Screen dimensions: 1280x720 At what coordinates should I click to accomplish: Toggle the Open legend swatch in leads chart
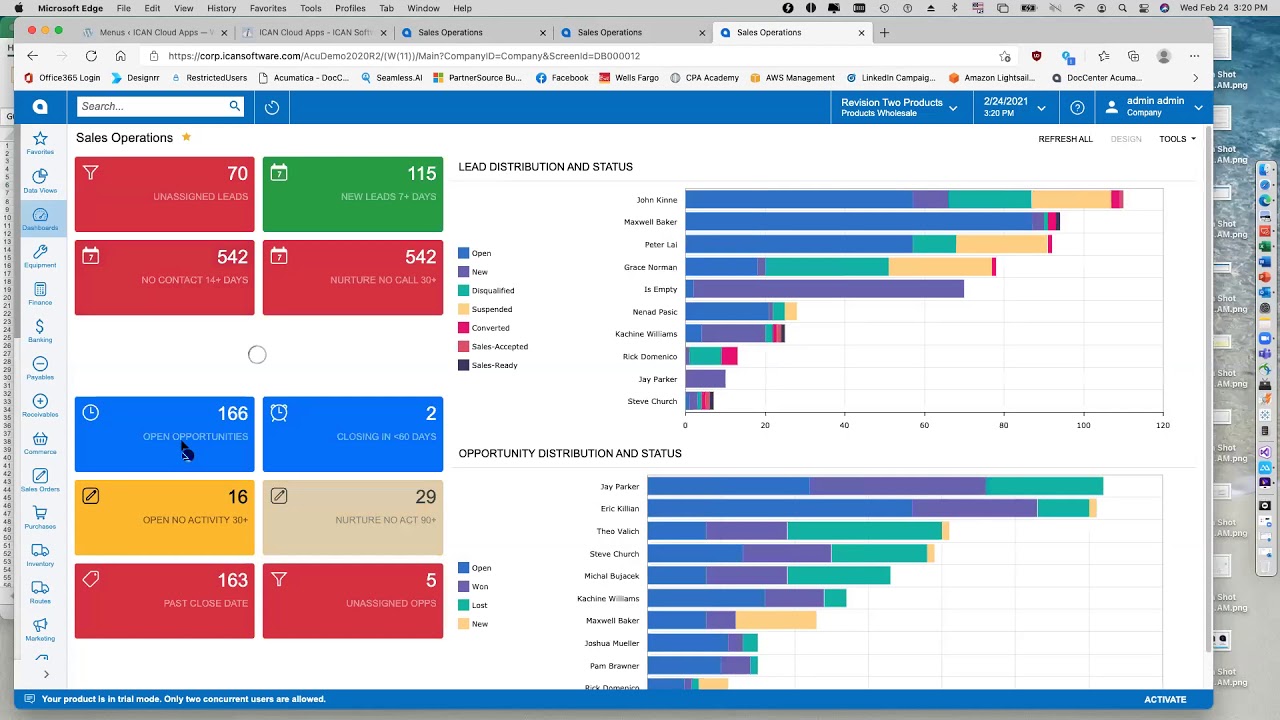pyautogui.click(x=463, y=253)
